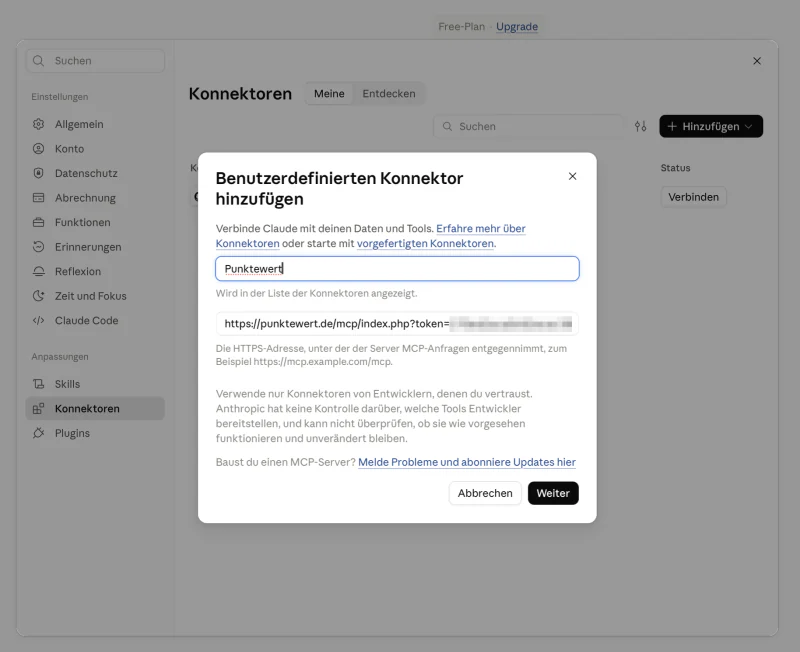This screenshot has height=652, width=800.
Task: Open Reflexion settings
Action: click(x=95, y=271)
